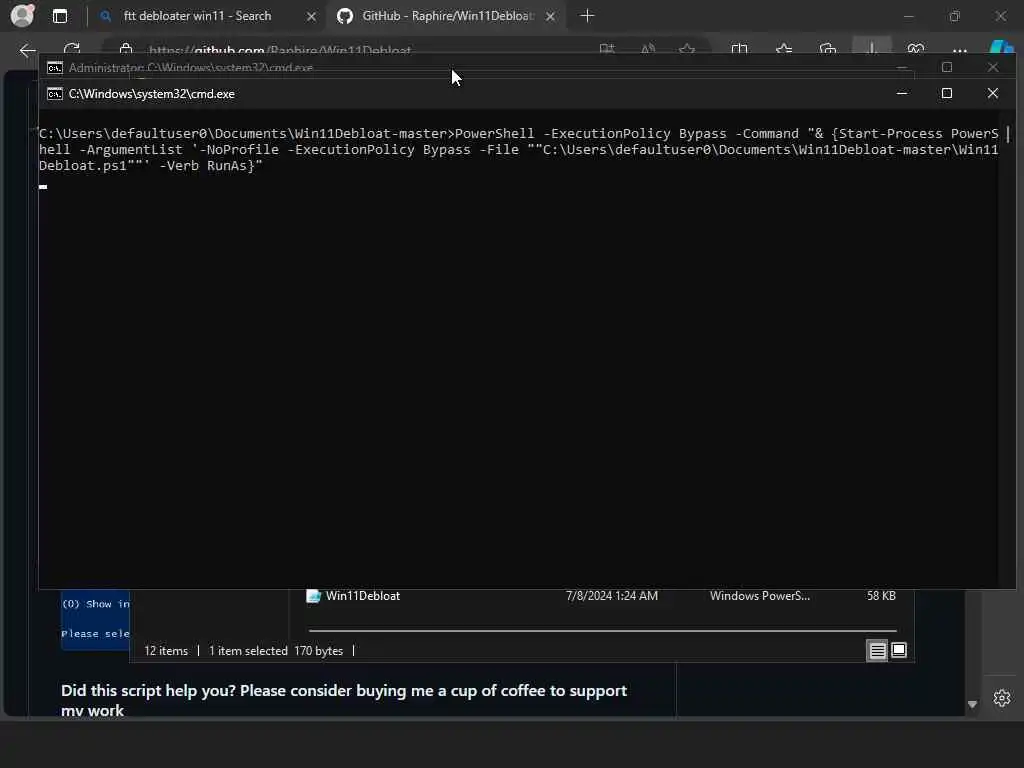Add this page to favorites star
Screen dimensions: 1024x768
tap(687, 49)
